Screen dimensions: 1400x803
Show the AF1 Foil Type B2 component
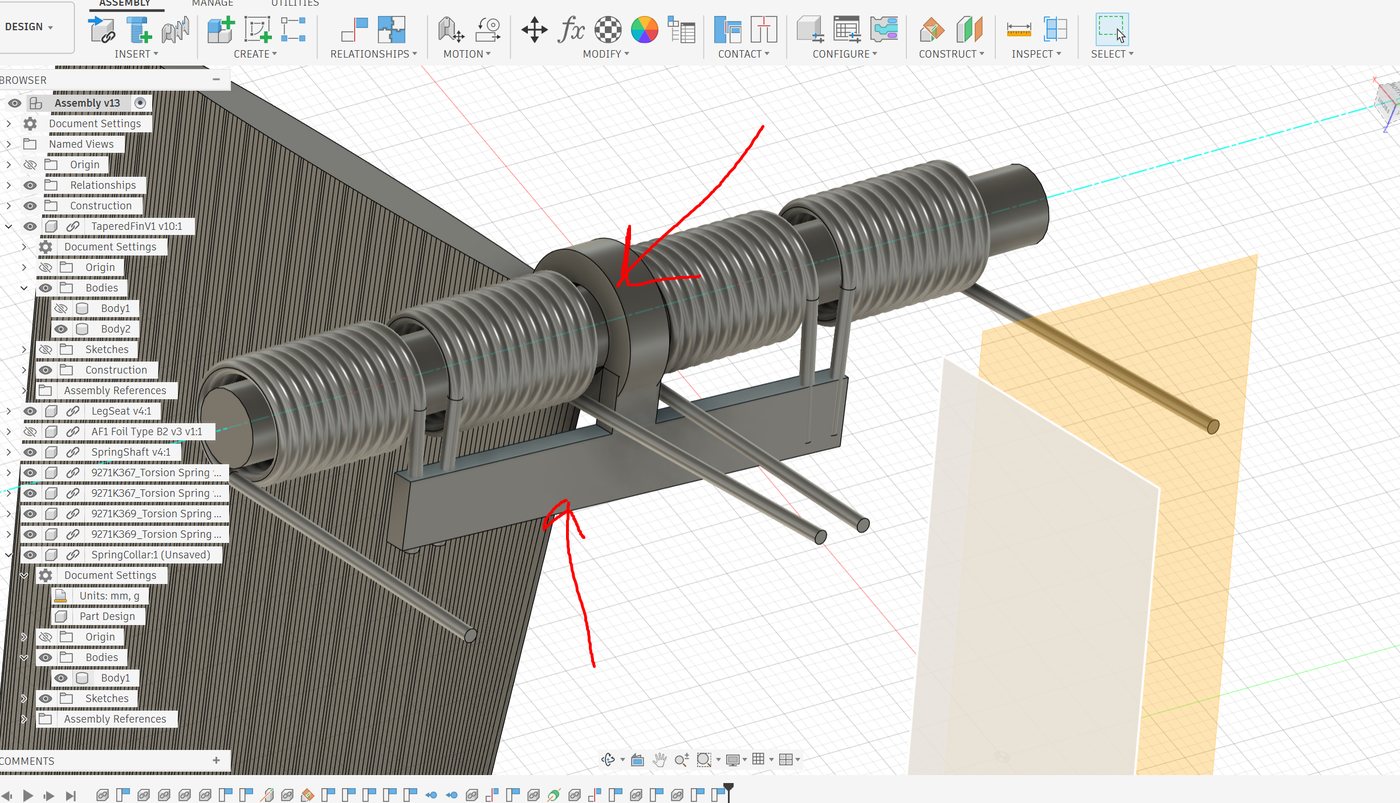[x=30, y=432]
